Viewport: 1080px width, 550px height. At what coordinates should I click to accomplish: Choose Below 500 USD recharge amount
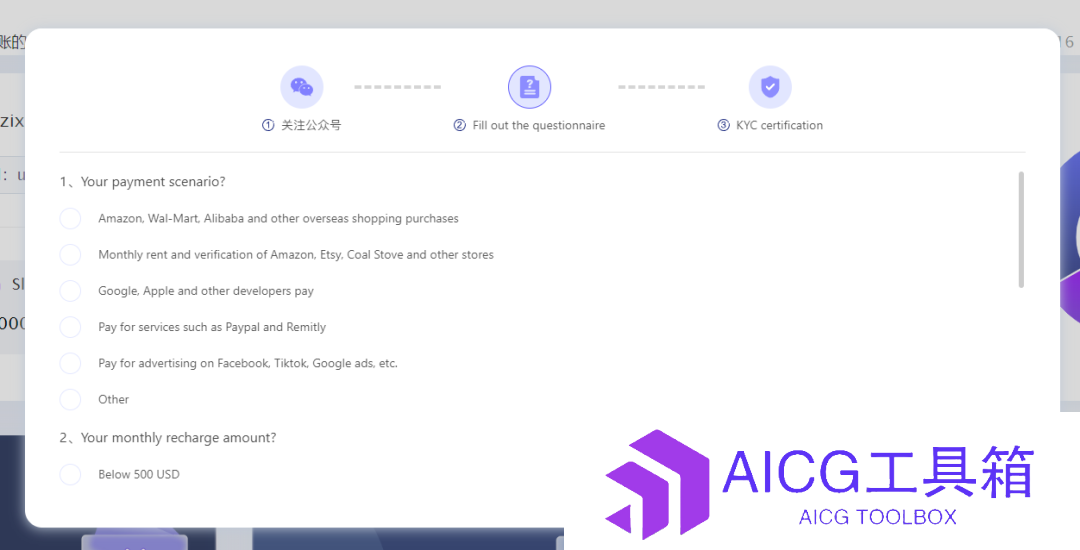pyautogui.click(x=70, y=474)
